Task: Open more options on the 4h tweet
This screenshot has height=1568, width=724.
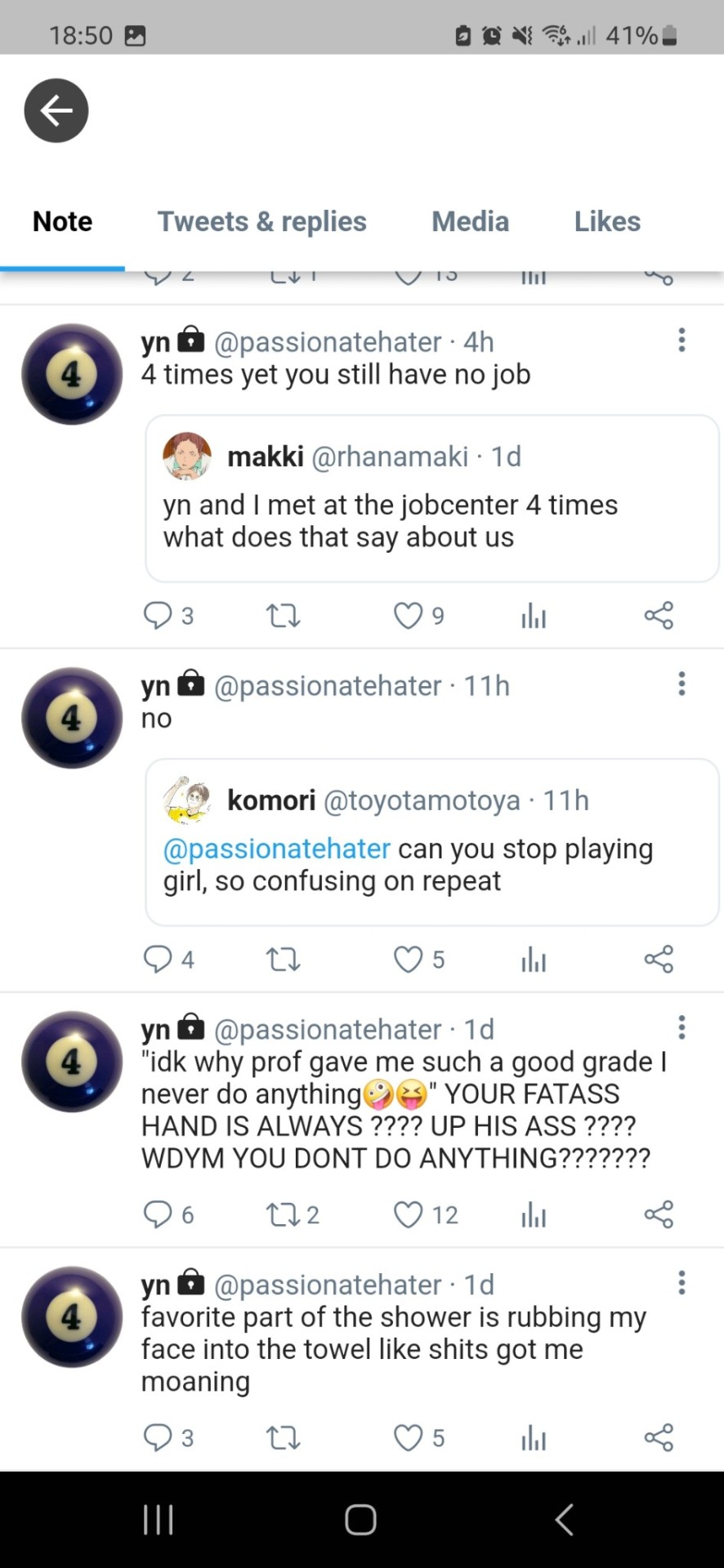Action: pyautogui.click(x=682, y=341)
